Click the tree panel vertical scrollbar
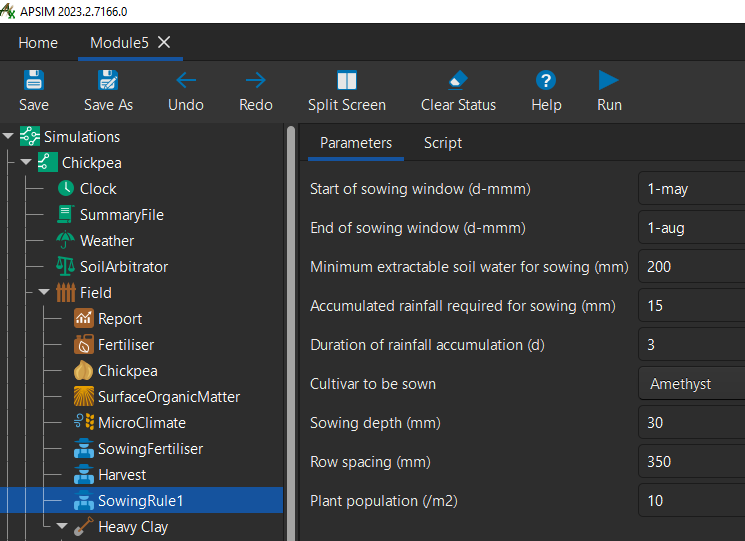745x541 pixels. tap(291, 332)
